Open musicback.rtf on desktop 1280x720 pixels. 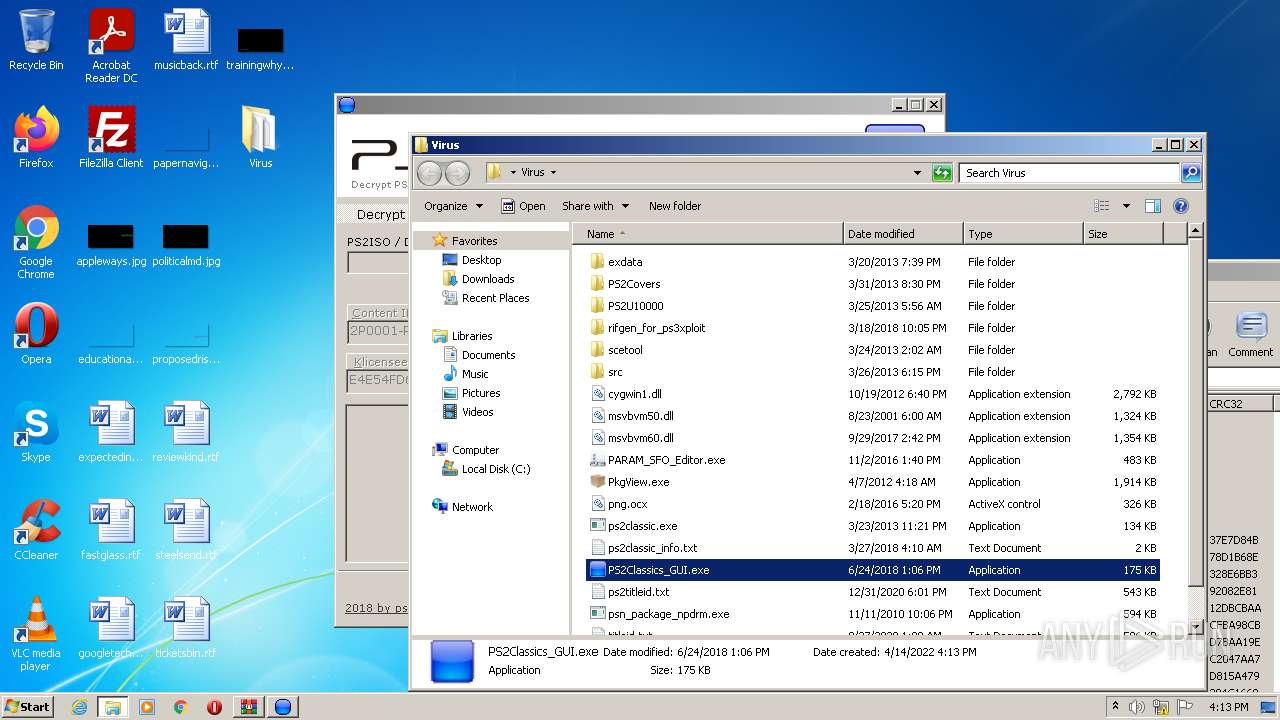click(x=186, y=40)
